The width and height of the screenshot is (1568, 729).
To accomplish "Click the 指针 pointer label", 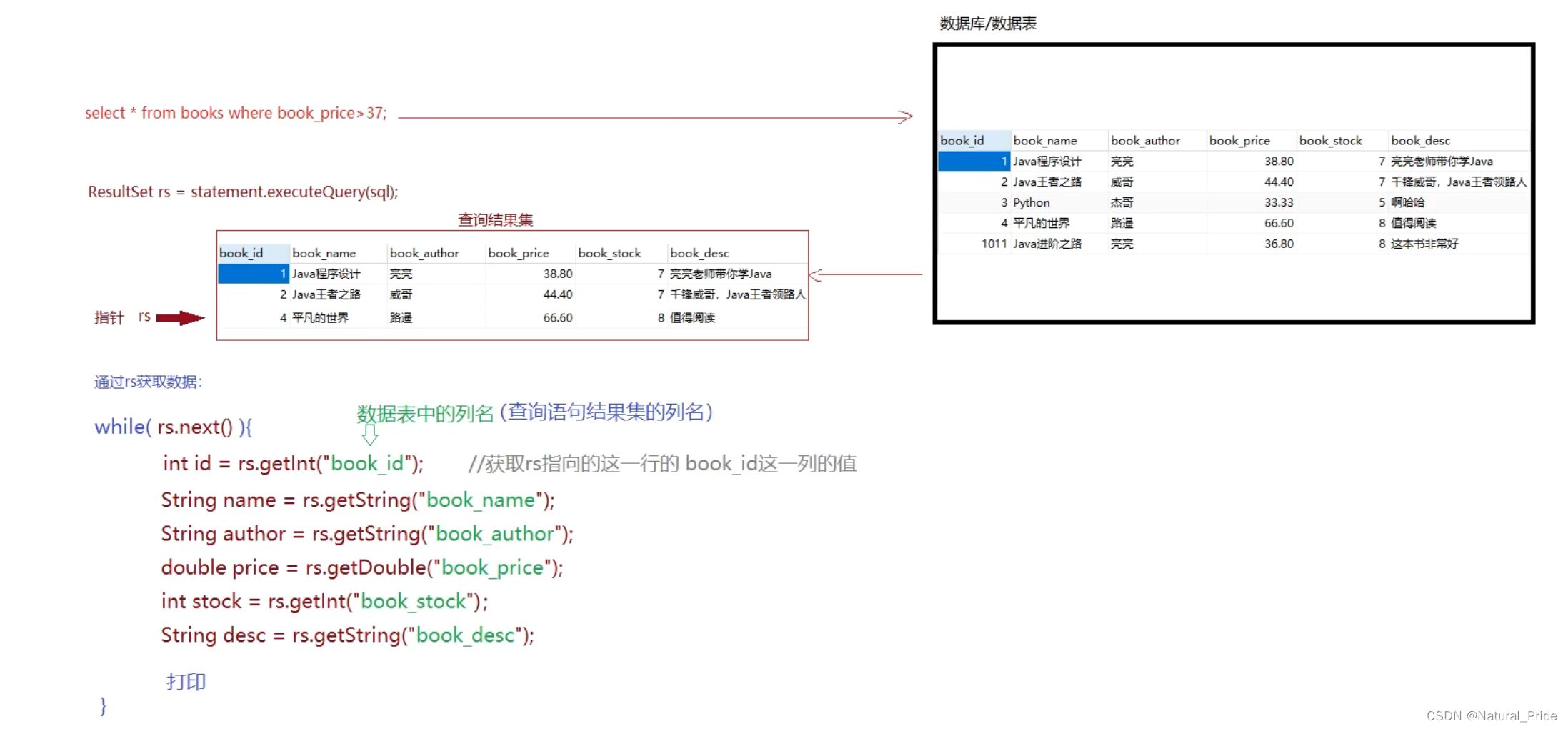I will (x=109, y=317).
